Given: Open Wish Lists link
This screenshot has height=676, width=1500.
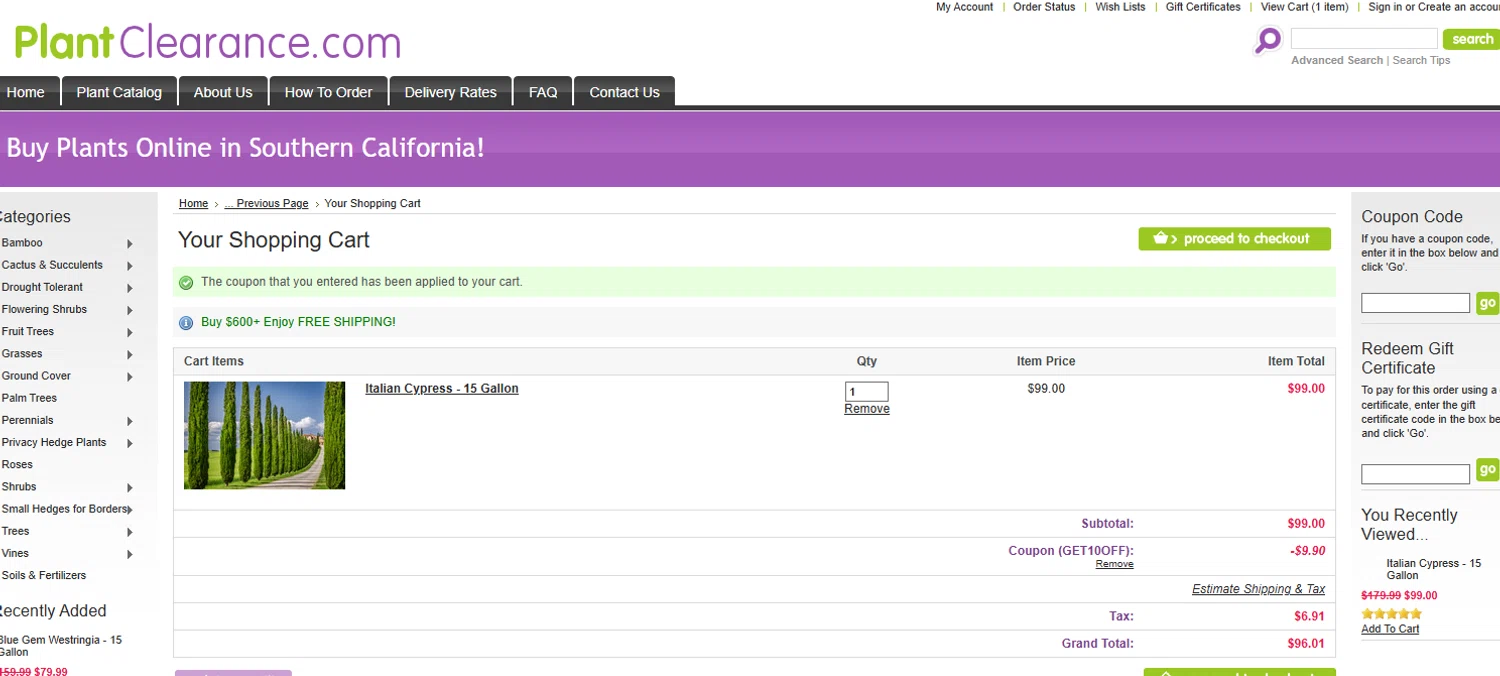Looking at the screenshot, I should [x=1120, y=7].
